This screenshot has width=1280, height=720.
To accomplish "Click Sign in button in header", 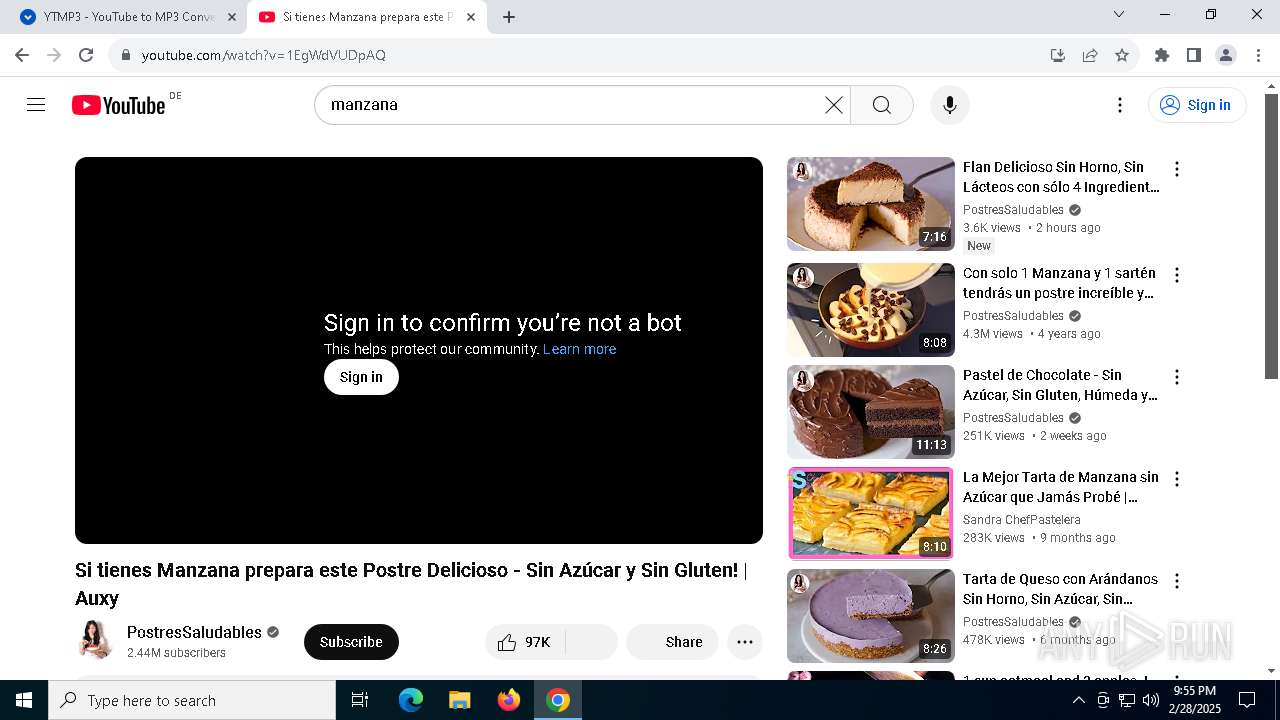I will (x=1197, y=105).
